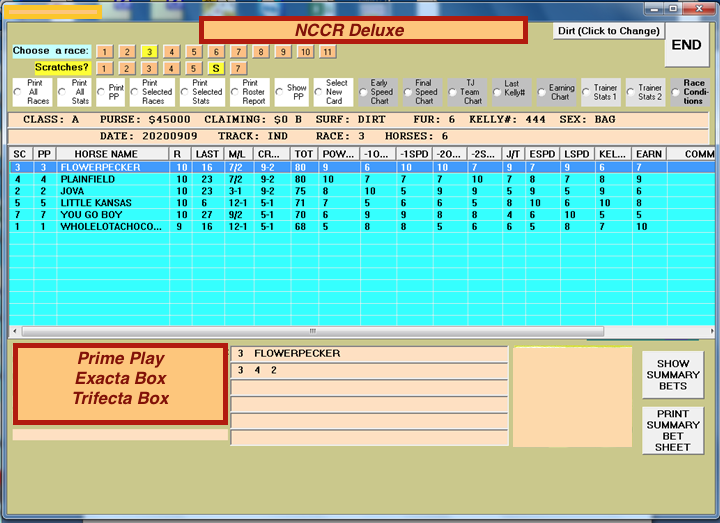Screen dimensions: 720x523
Task: Select the FLOWERPECKER row
Action: click(362, 167)
